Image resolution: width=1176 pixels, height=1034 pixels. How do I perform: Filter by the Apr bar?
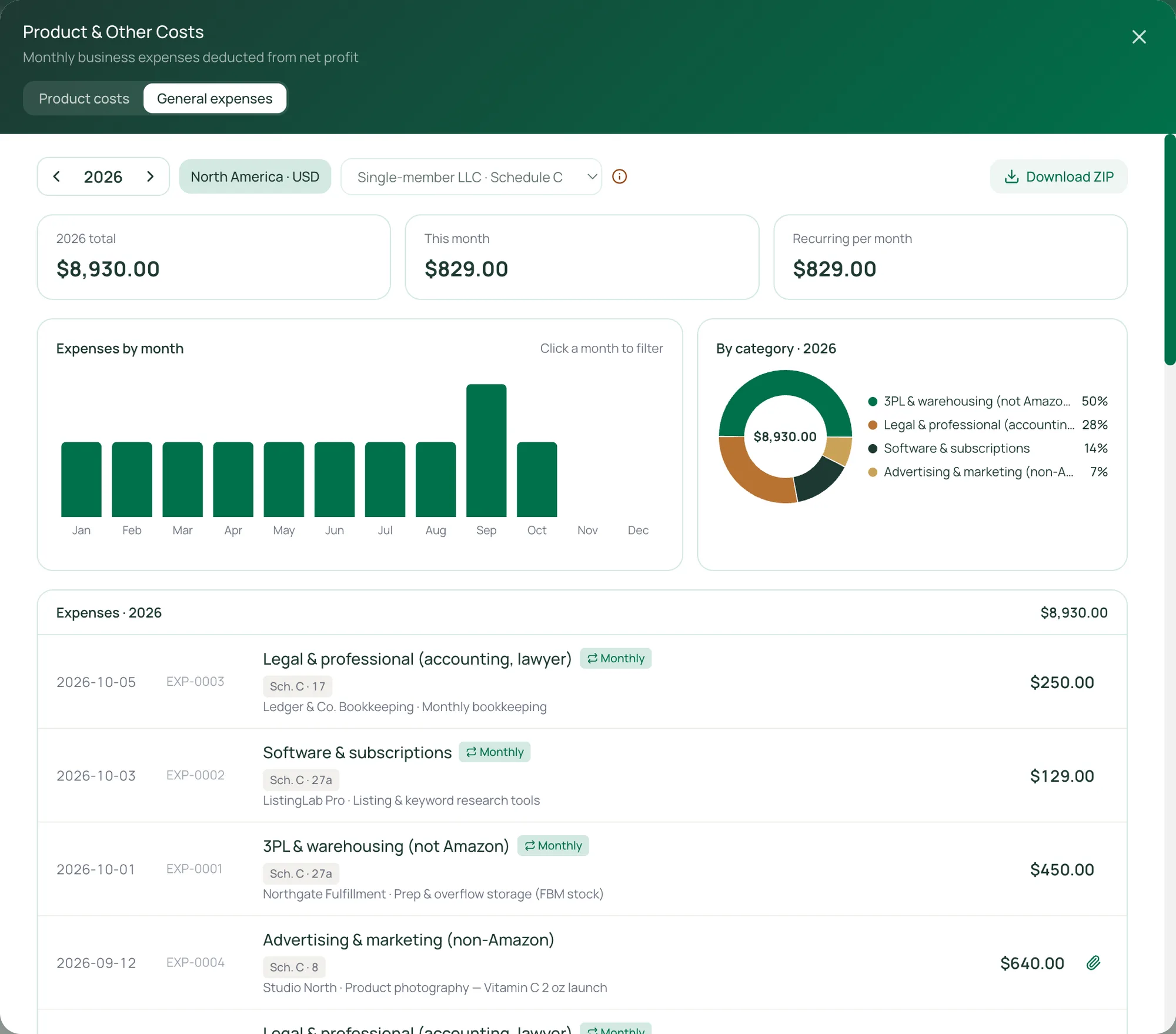tap(233, 479)
